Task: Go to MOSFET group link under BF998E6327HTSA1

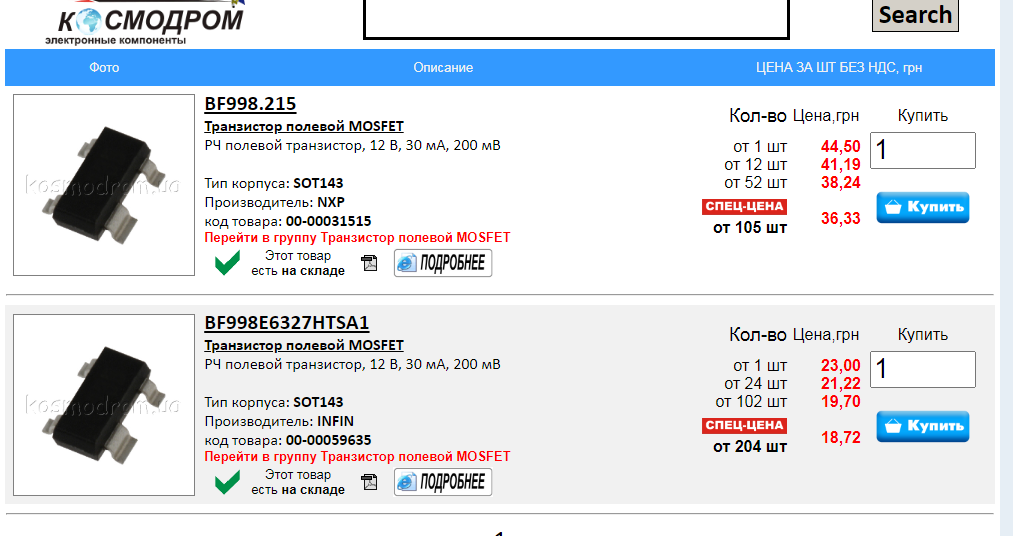Action: (357, 456)
